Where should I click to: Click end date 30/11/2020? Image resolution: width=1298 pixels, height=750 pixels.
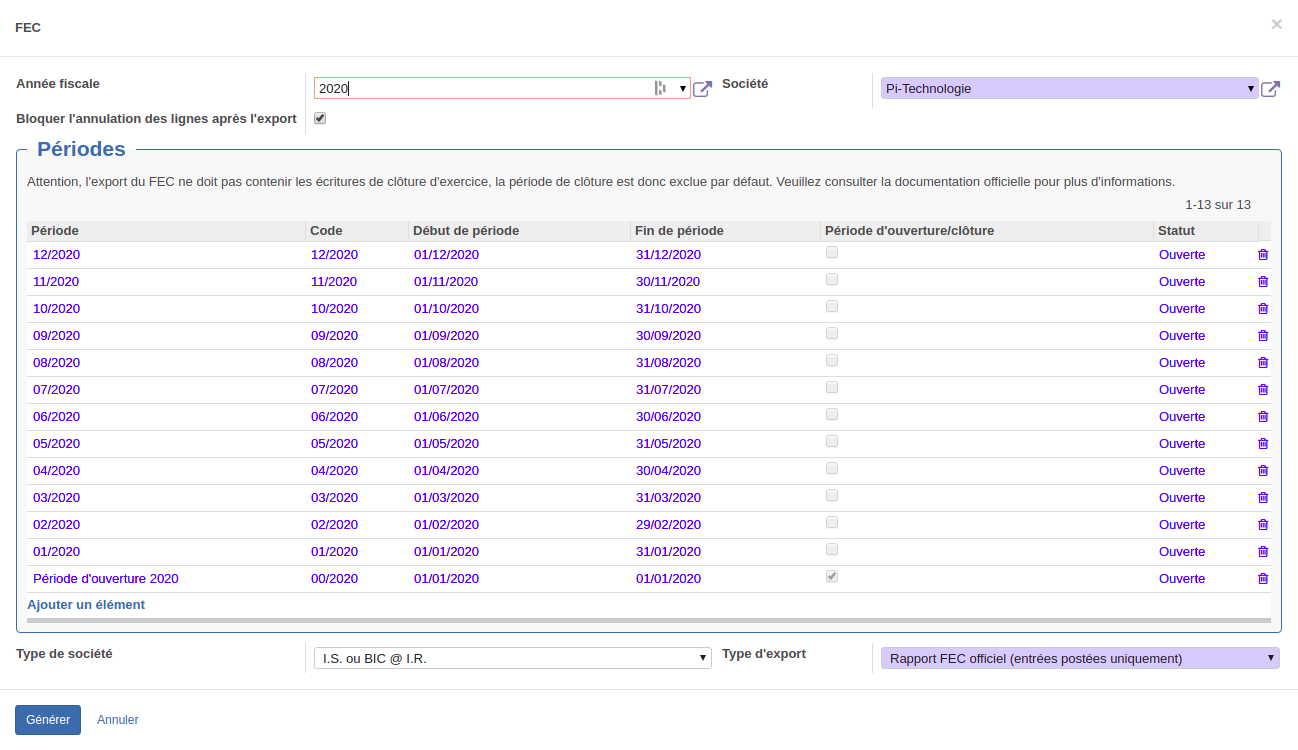tap(668, 282)
